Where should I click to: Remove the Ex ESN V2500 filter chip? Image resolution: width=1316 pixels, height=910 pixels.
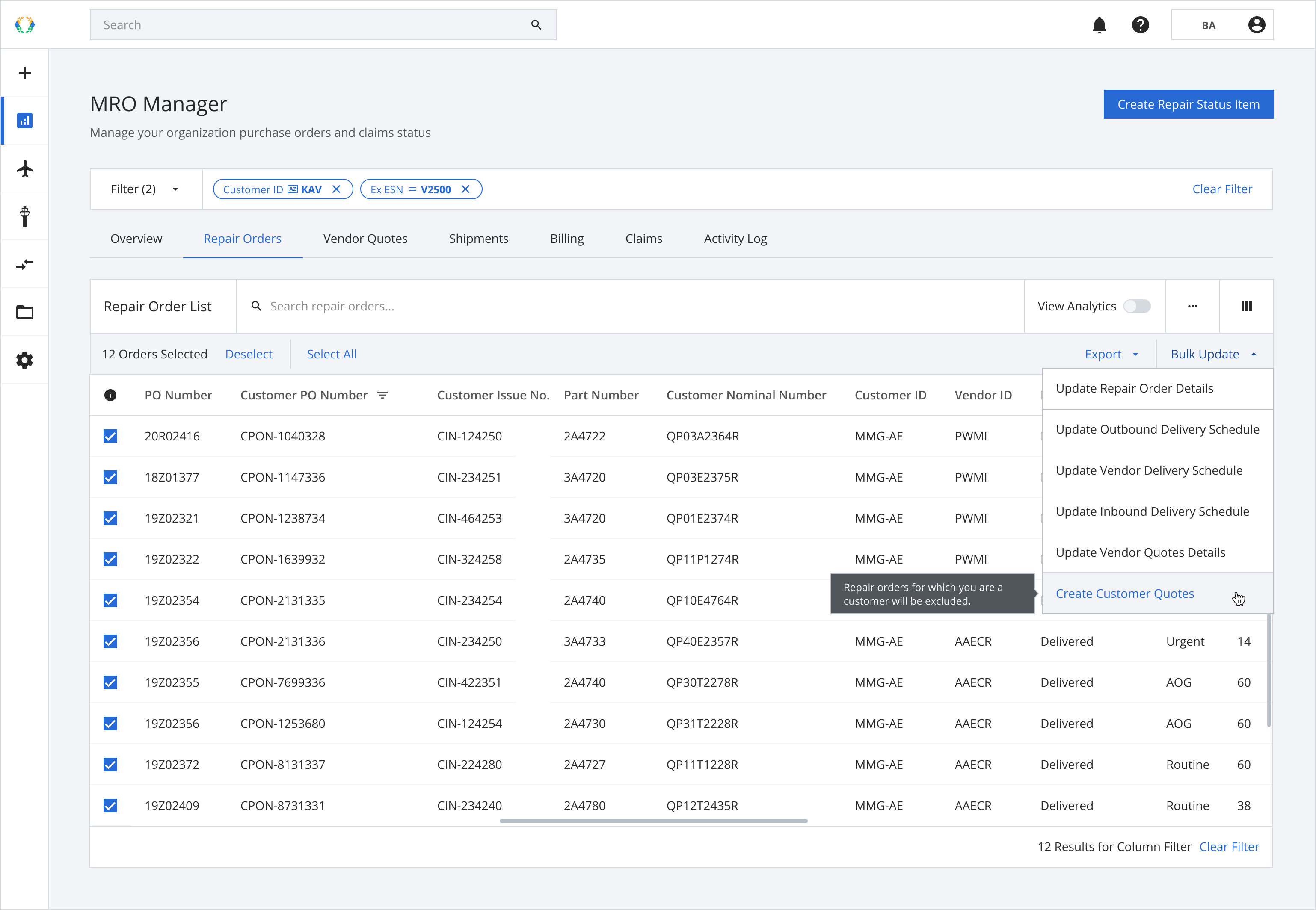pos(465,189)
